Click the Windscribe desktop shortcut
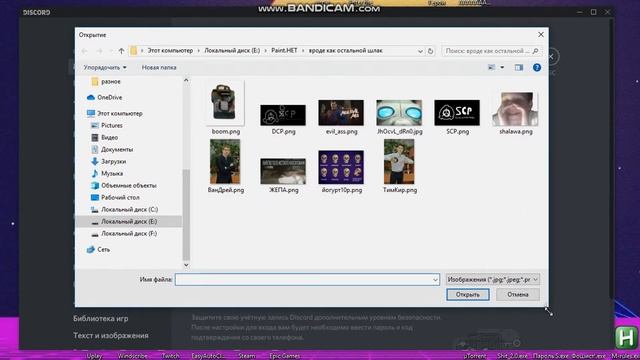 [132, 356]
